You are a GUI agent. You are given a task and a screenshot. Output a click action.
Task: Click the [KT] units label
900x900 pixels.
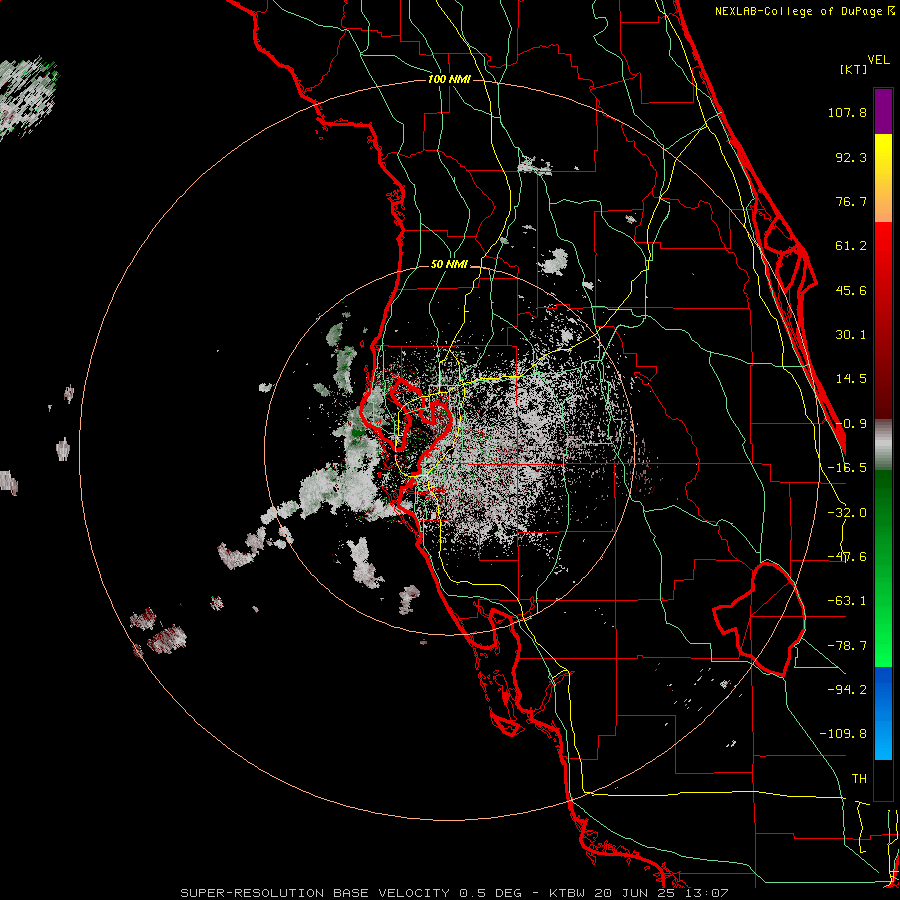click(854, 69)
